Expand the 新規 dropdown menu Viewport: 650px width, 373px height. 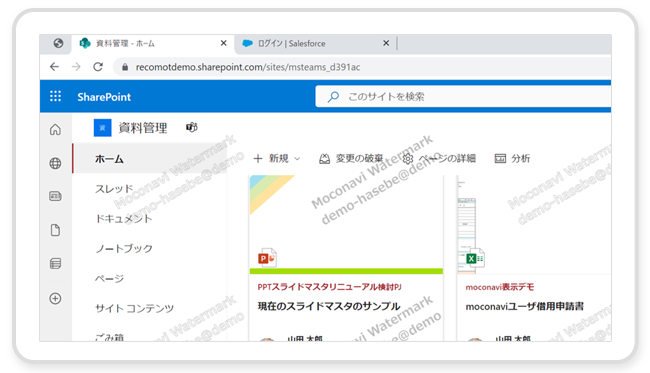pos(277,158)
